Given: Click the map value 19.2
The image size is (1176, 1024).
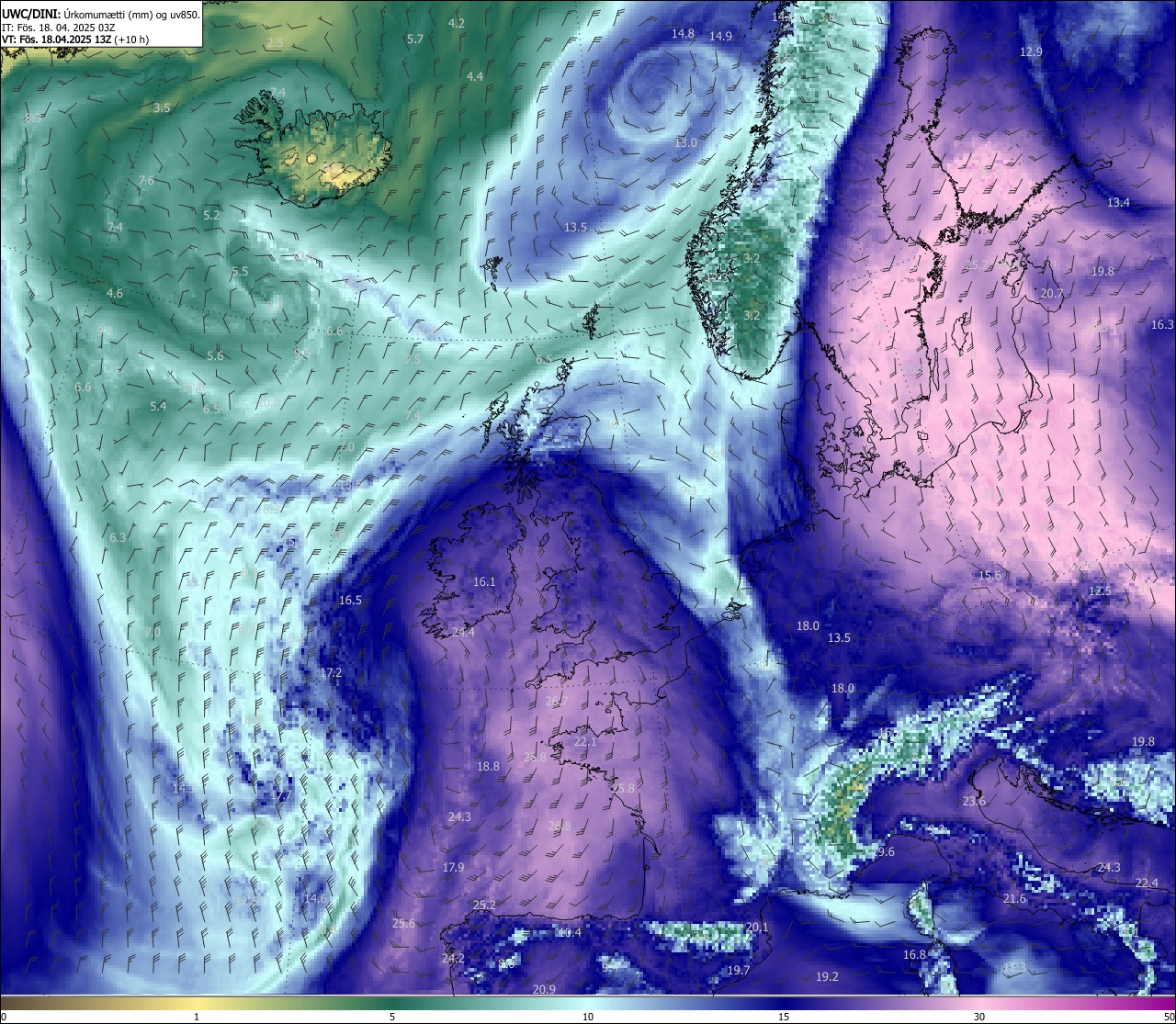Looking at the screenshot, I should click(x=827, y=977).
